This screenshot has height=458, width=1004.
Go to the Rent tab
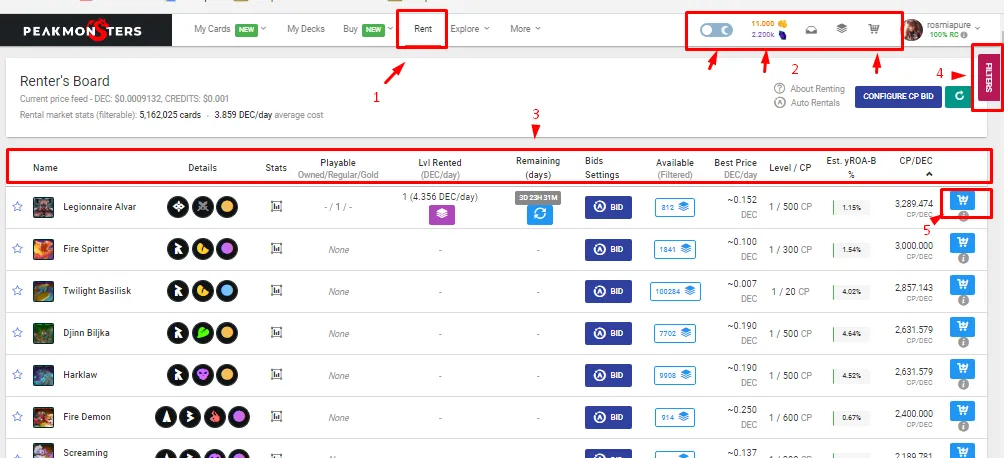(x=423, y=29)
